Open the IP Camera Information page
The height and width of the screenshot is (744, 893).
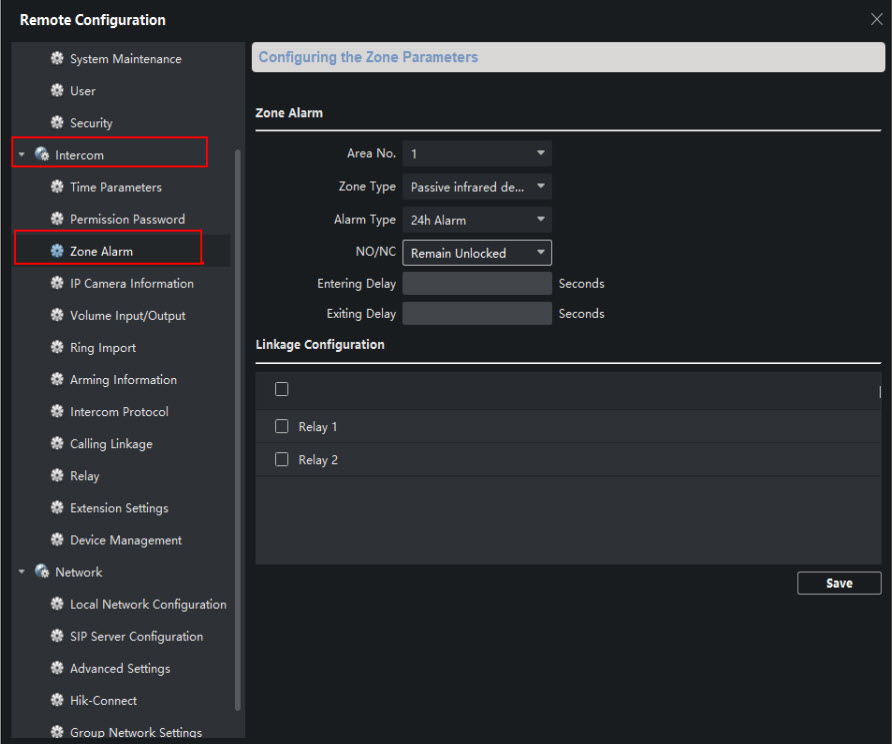click(131, 284)
